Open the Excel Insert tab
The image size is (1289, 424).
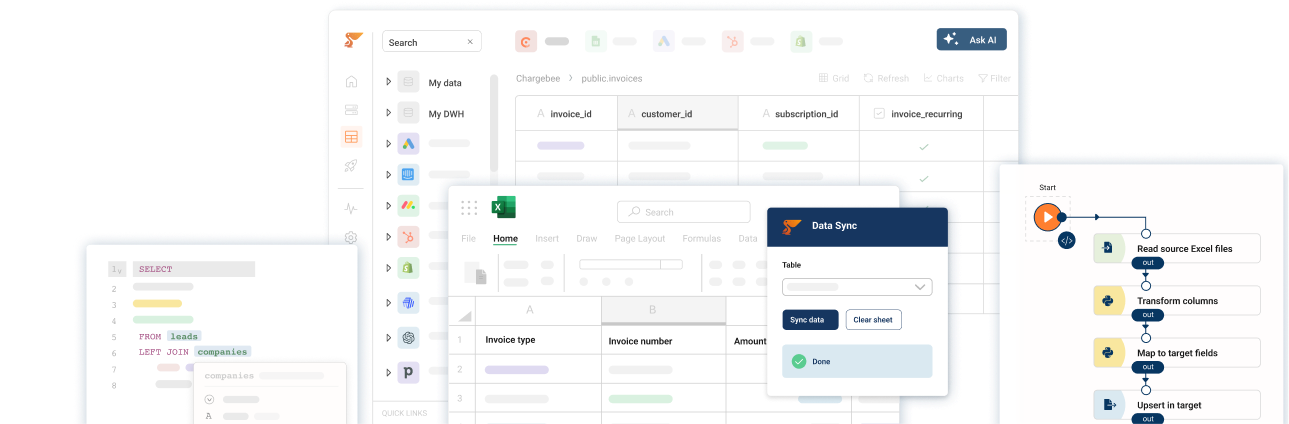click(x=547, y=239)
